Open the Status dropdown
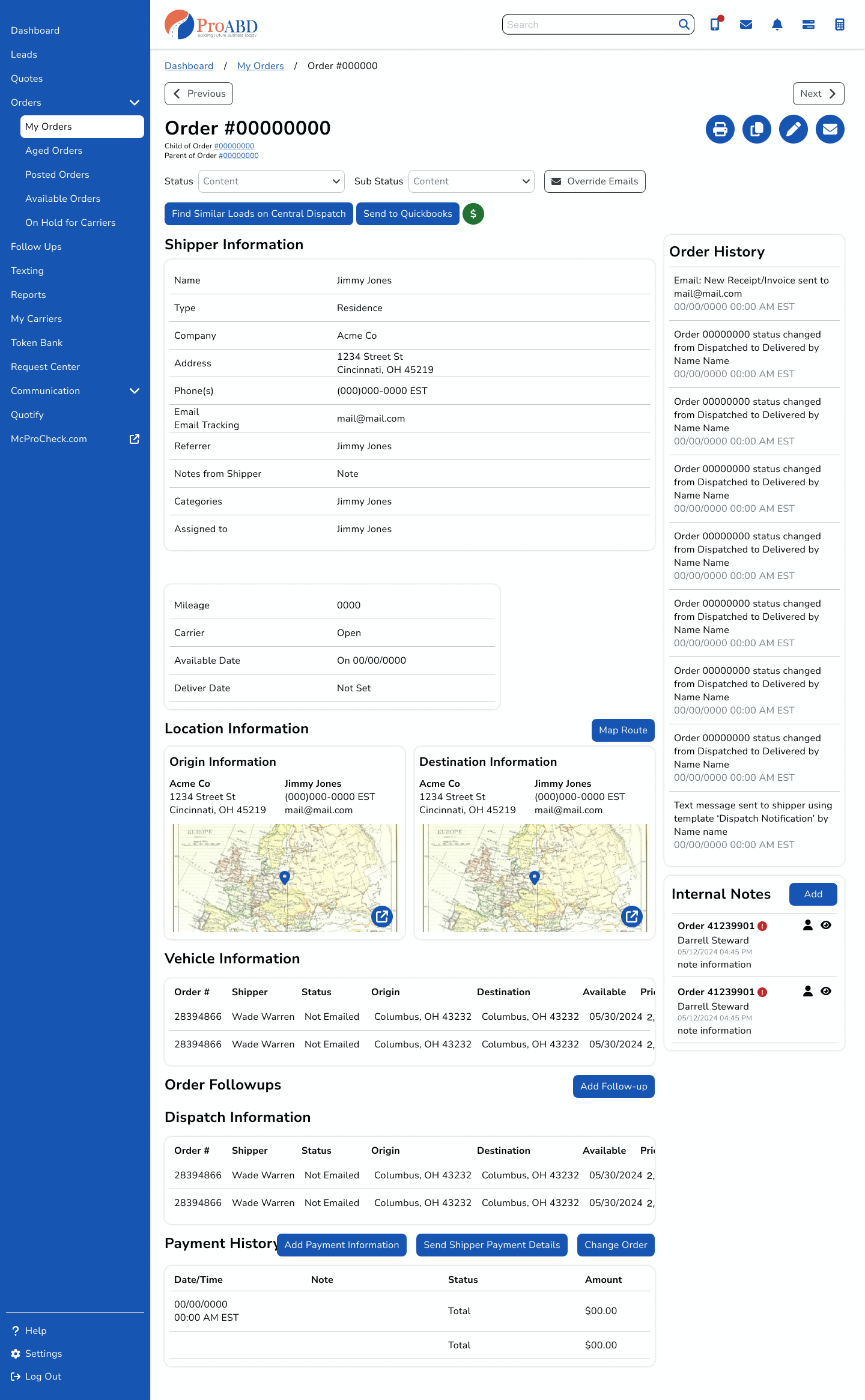865x1400 pixels. [272, 181]
